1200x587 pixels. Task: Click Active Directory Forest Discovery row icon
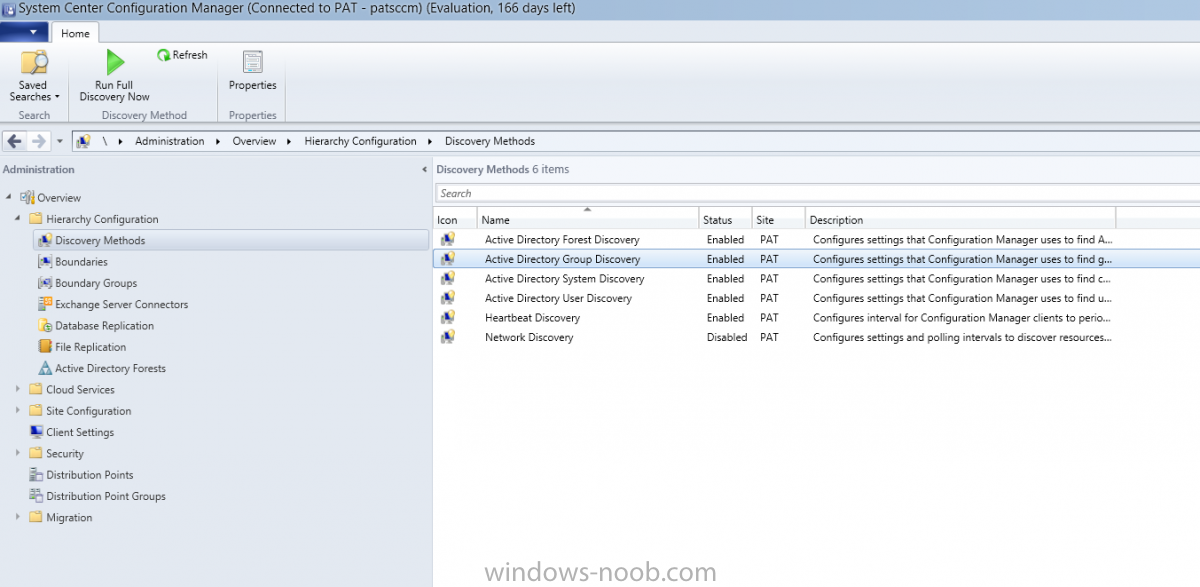click(x=448, y=239)
